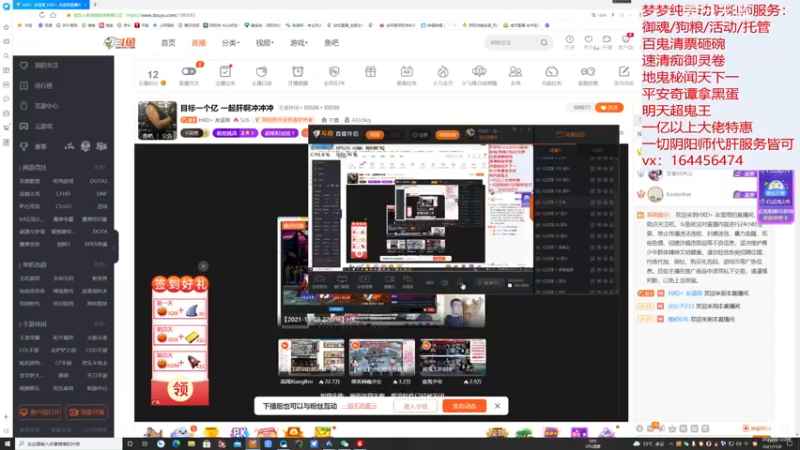Click the 进入小组 button
Viewport: 800px width, 450px height.
(415, 407)
